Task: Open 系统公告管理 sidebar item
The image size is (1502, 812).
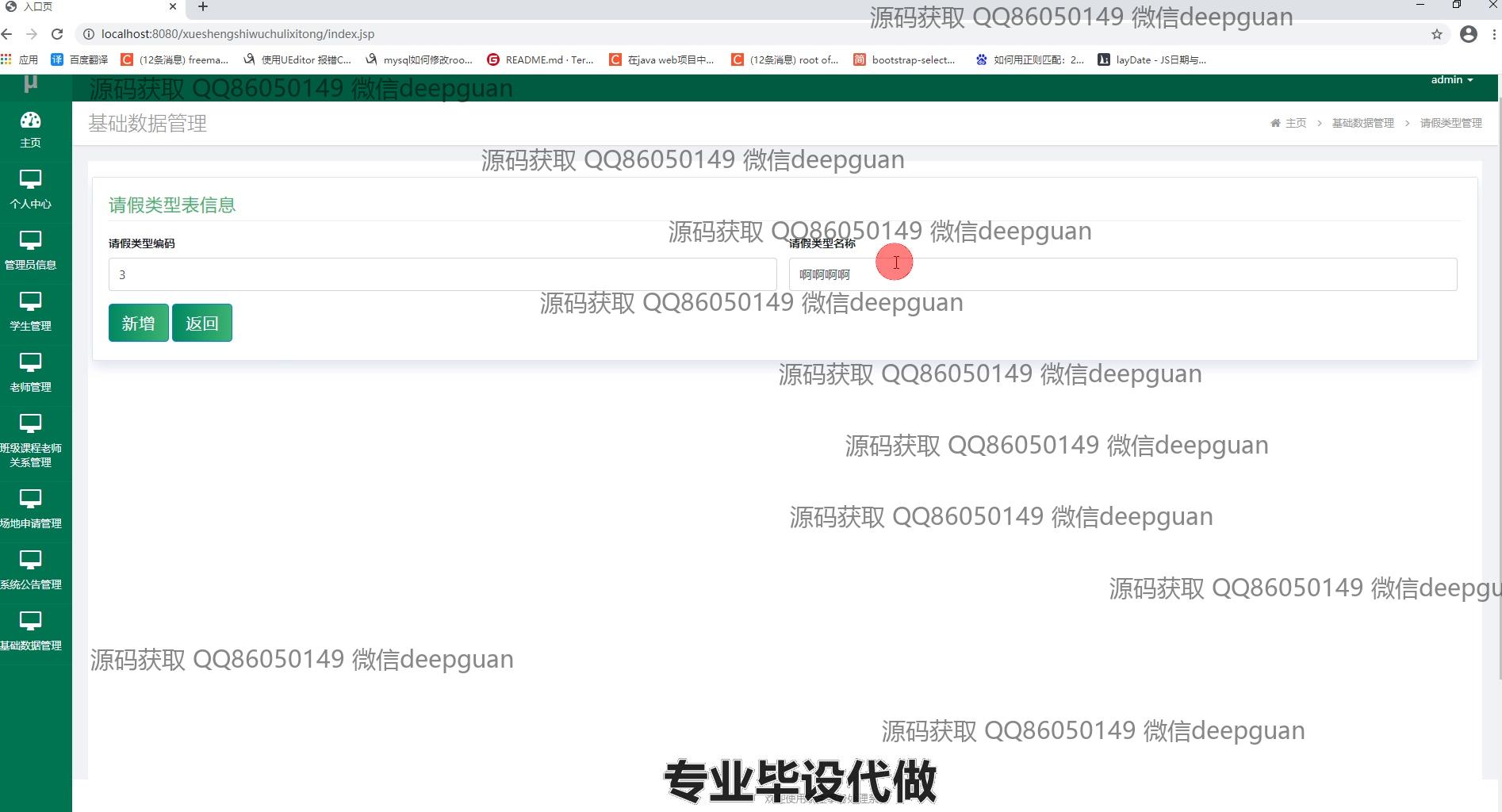Action: (x=30, y=570)
